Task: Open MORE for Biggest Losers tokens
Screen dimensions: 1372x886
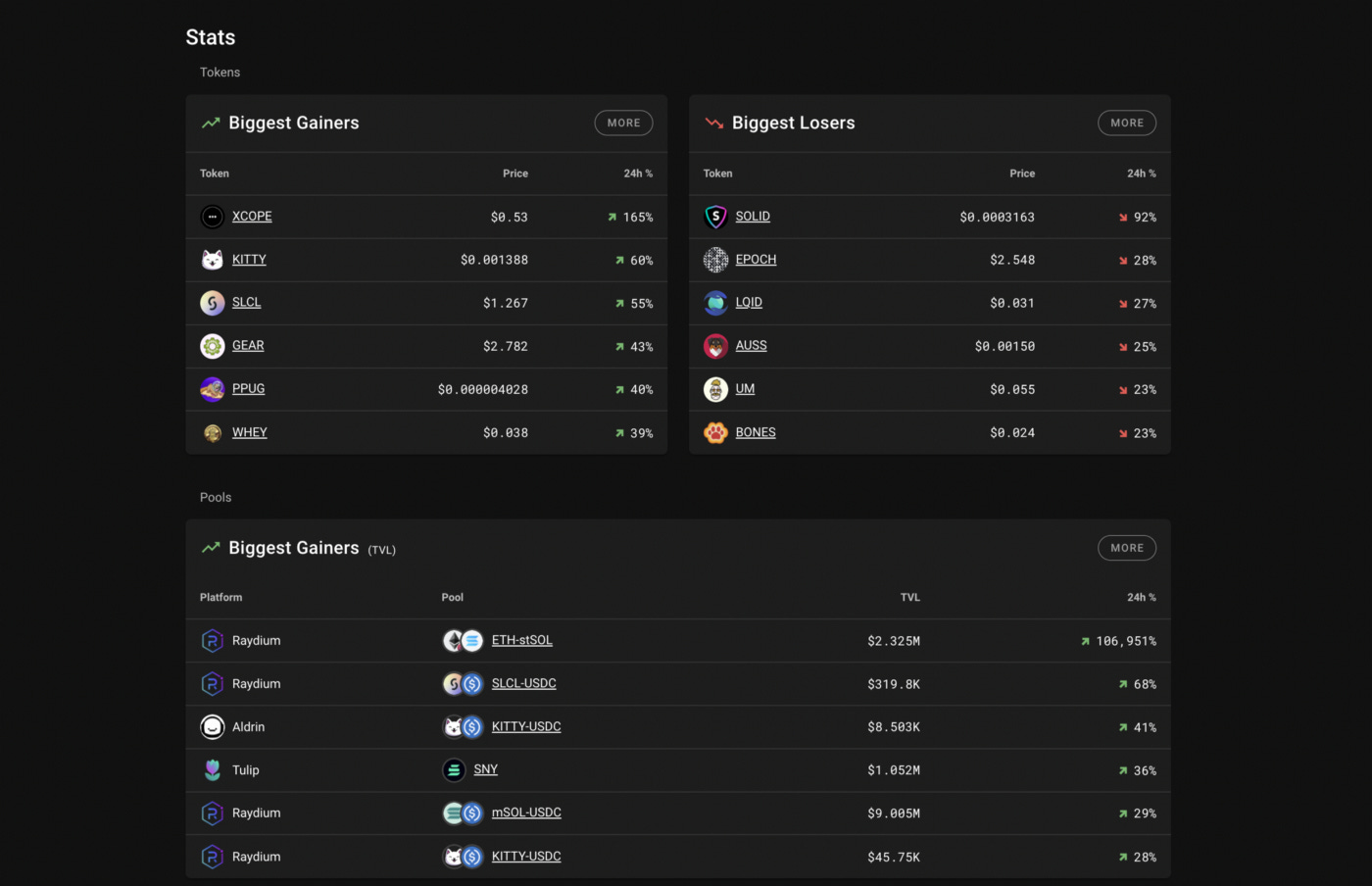Action: tap(1127, 123)
